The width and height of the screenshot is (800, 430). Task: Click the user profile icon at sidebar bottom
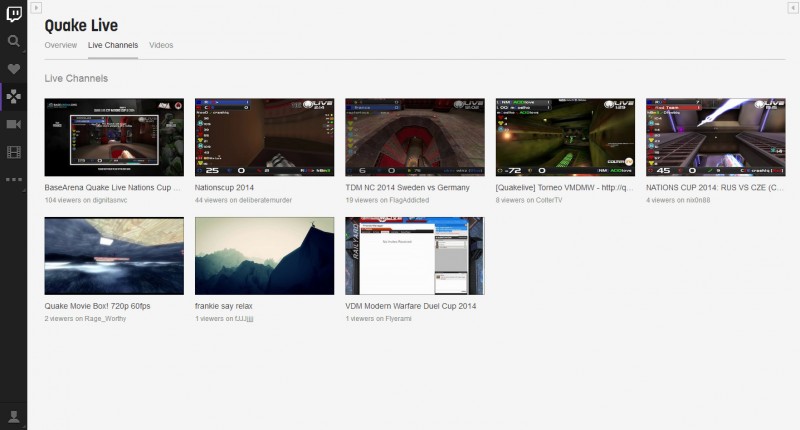pos(14,415)
